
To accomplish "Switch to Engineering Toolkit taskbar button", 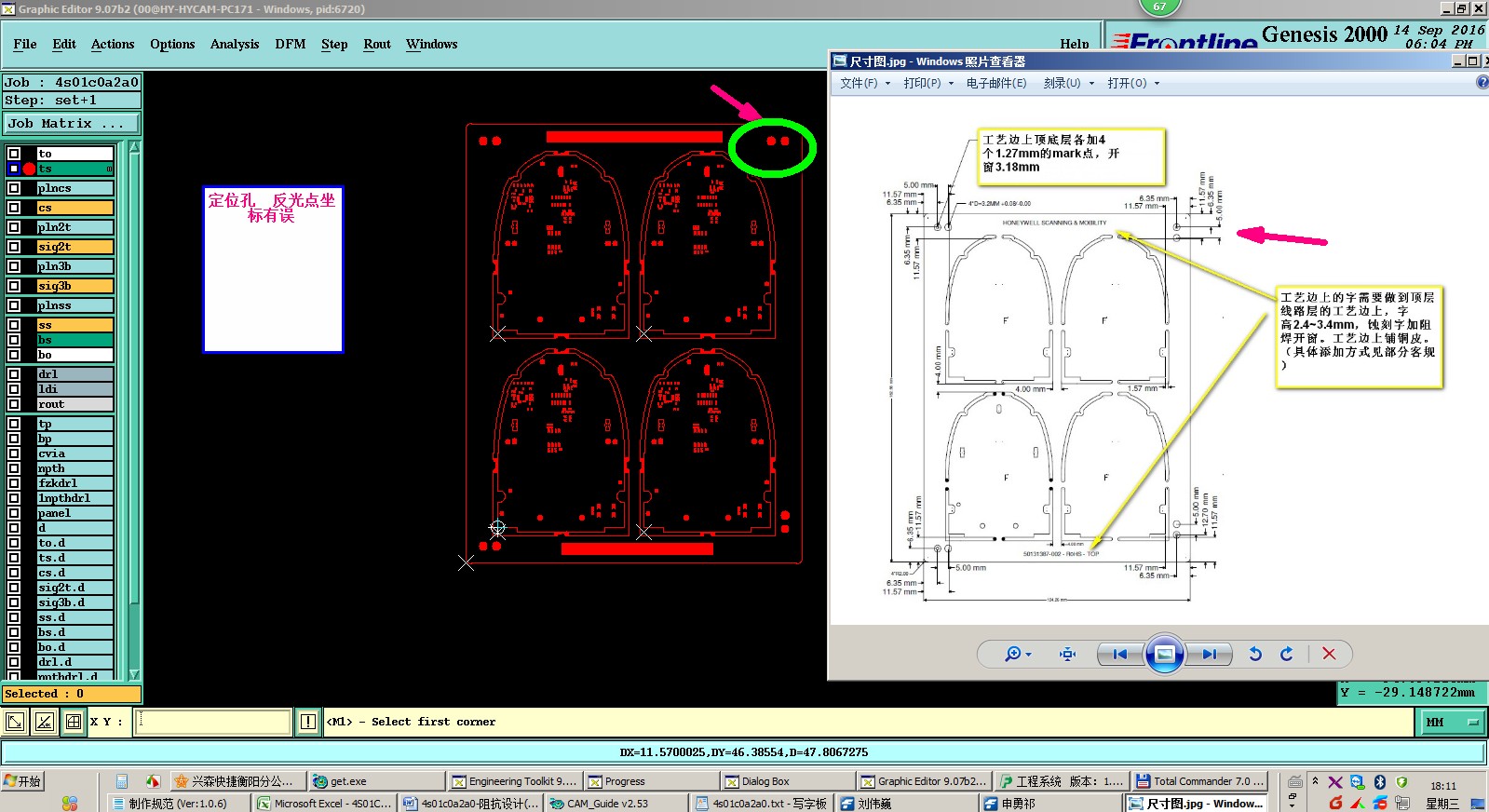I will 514,781.
